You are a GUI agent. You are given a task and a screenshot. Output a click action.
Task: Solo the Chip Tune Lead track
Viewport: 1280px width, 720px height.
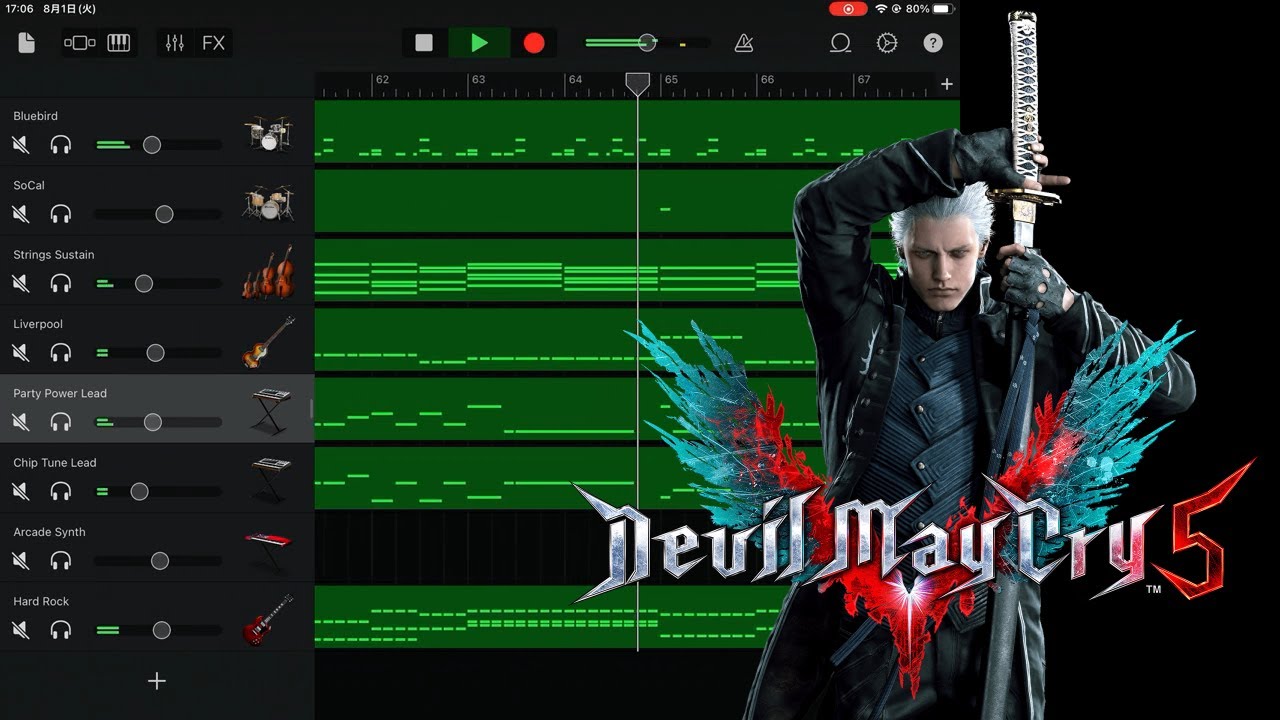[x=61, y=492]
